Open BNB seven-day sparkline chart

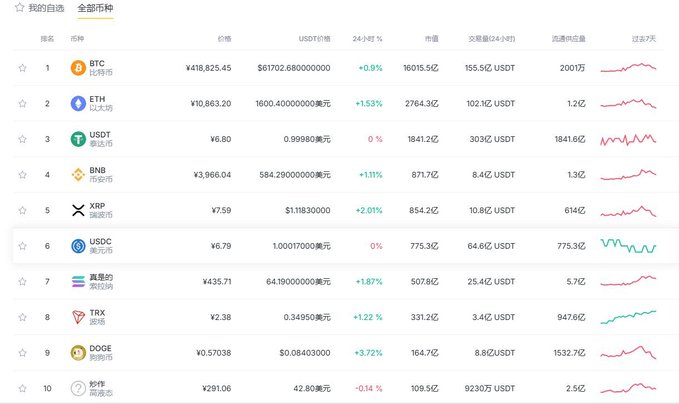[x=628, y=175]
